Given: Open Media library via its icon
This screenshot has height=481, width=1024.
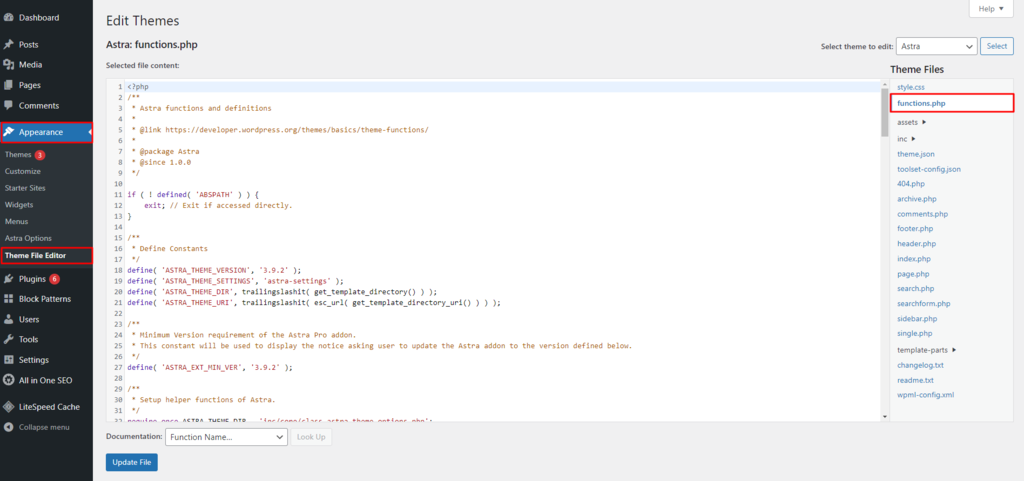Looking at the screenshot, I should (x=9, y=65).
